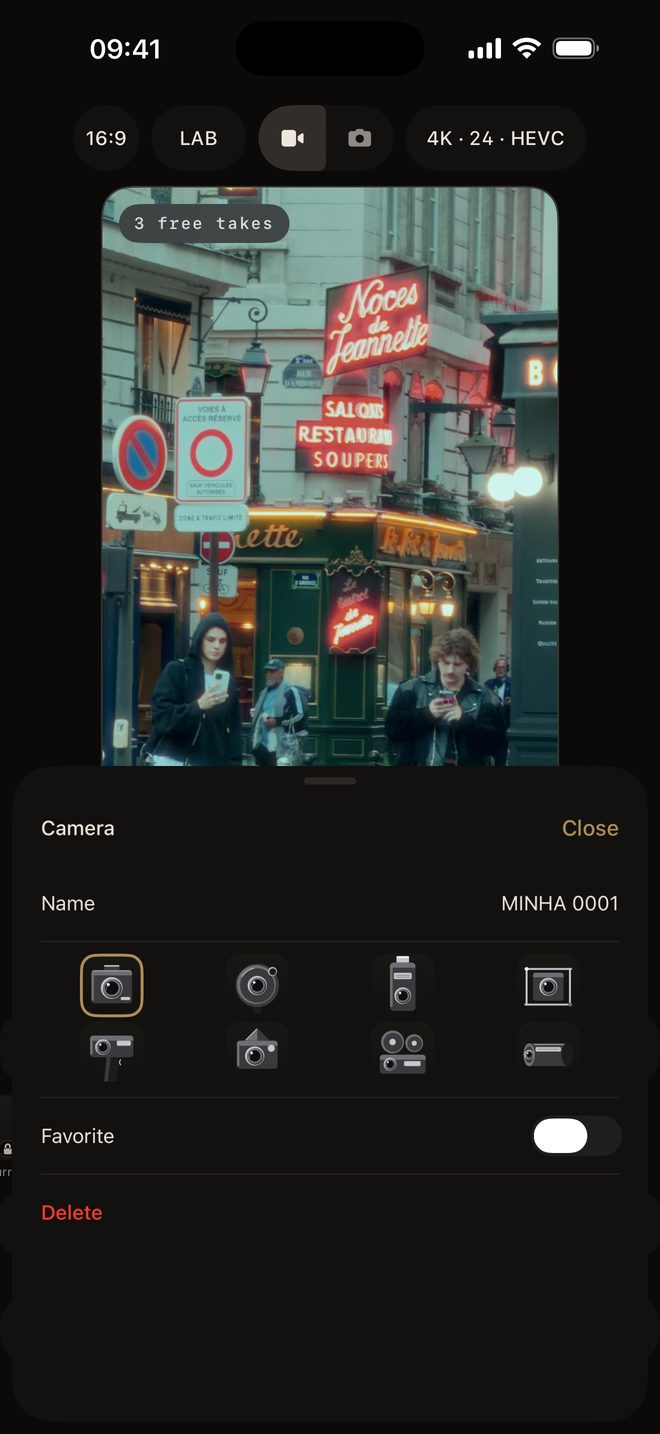This screenshot has width=660, height=1434.
Task: Close the Camera panel
Action: pos(590,828)
